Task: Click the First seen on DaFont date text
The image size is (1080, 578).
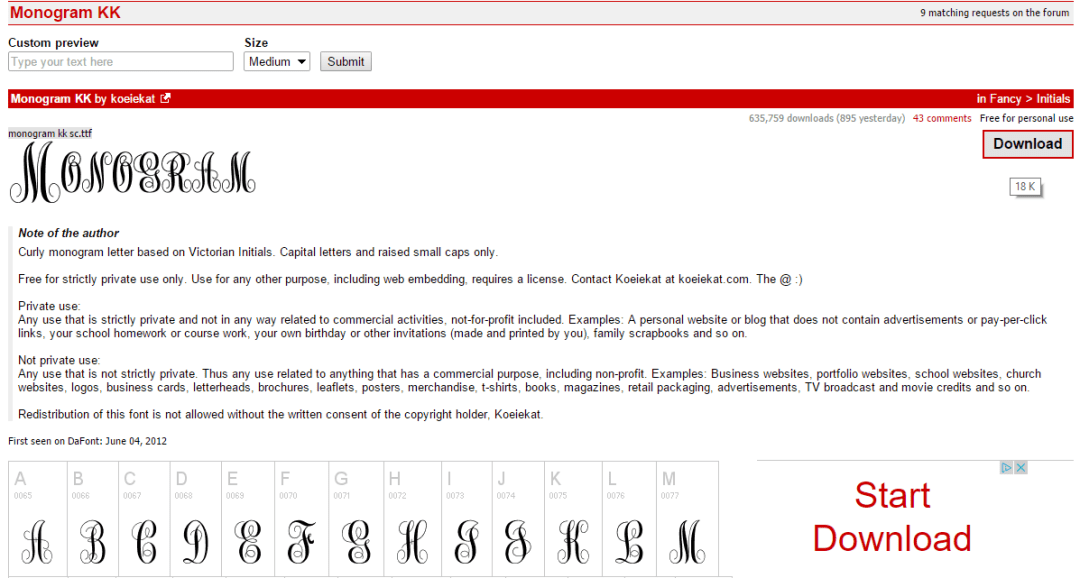Action: (x=87, y=441)
